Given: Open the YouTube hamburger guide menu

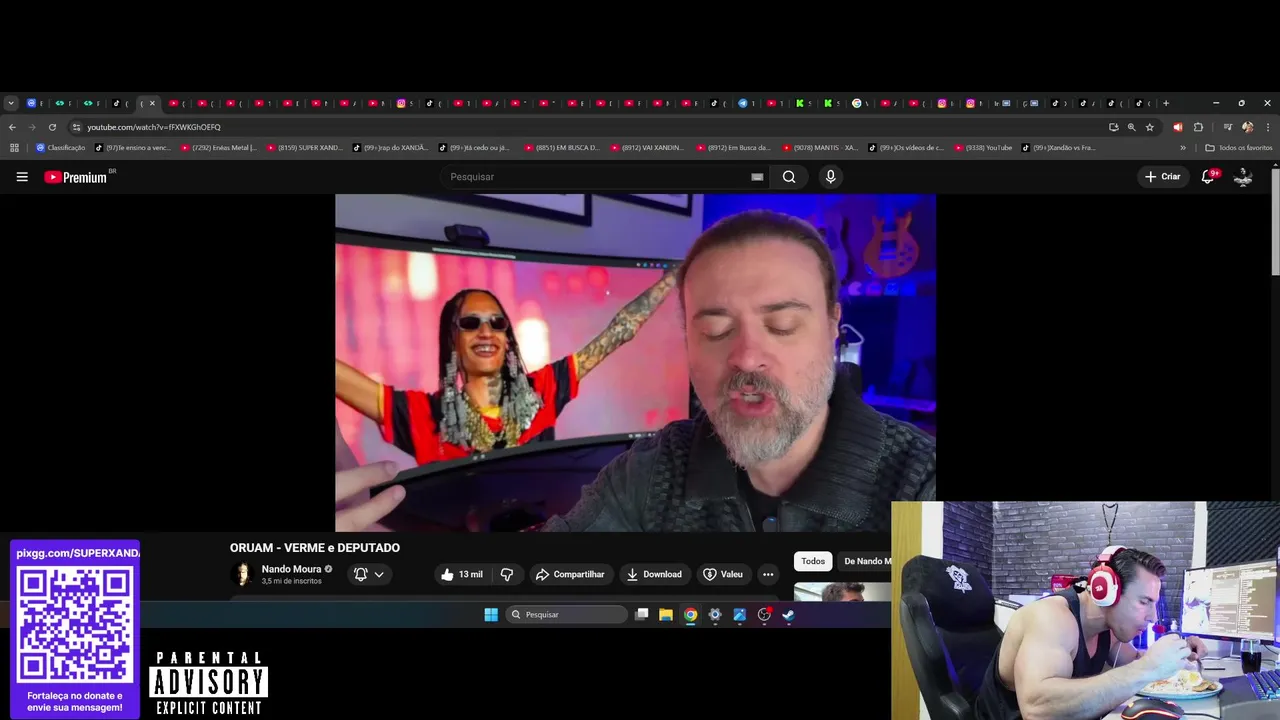Looking at the screenshot, I should [x=22, y=177].
